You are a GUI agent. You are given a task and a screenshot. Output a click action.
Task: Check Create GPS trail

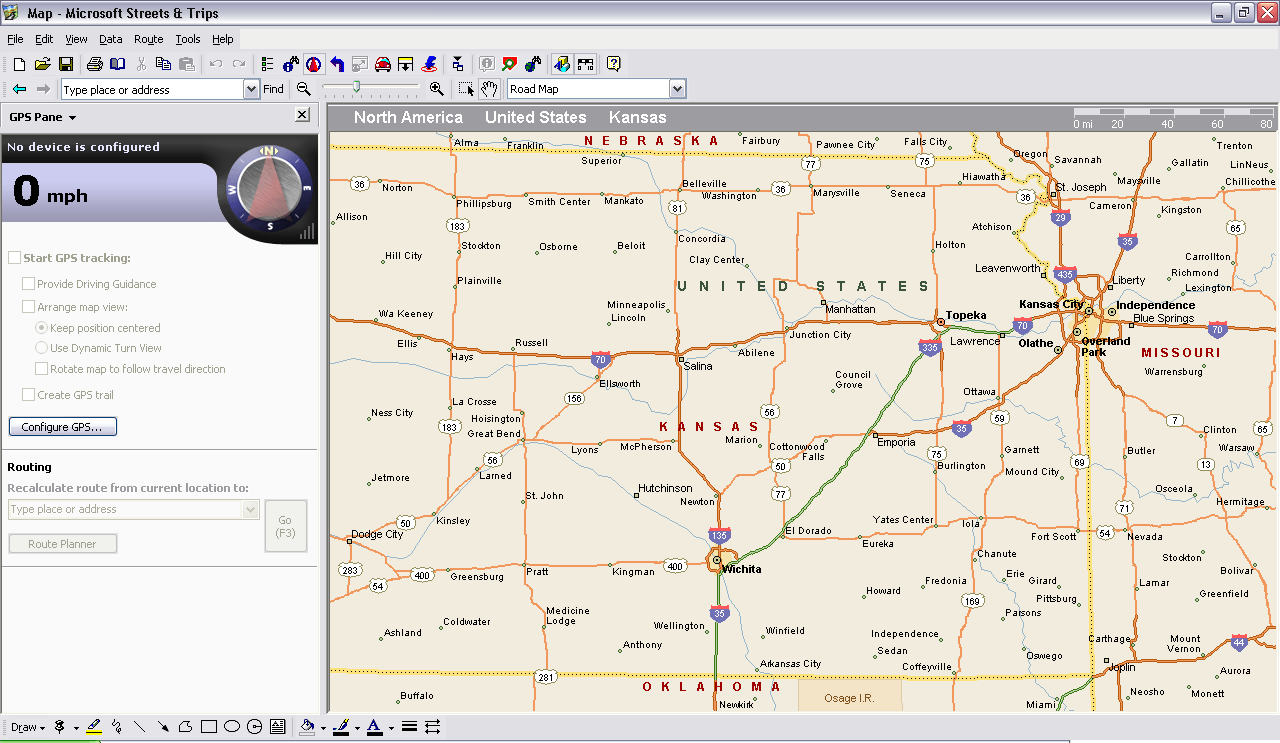(x=29, y=395)
